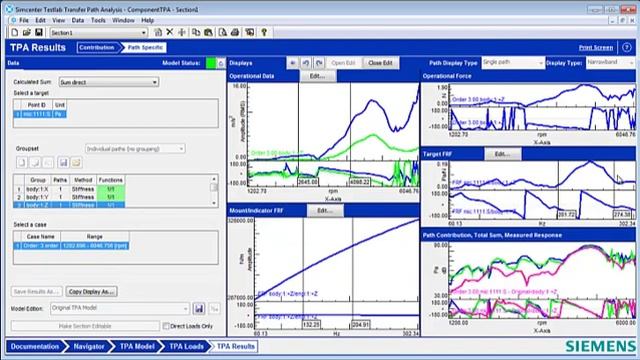Click the Make Section Editable button
Image resolution: width=640 pixels, height=360 pixels.
[85, 326]
